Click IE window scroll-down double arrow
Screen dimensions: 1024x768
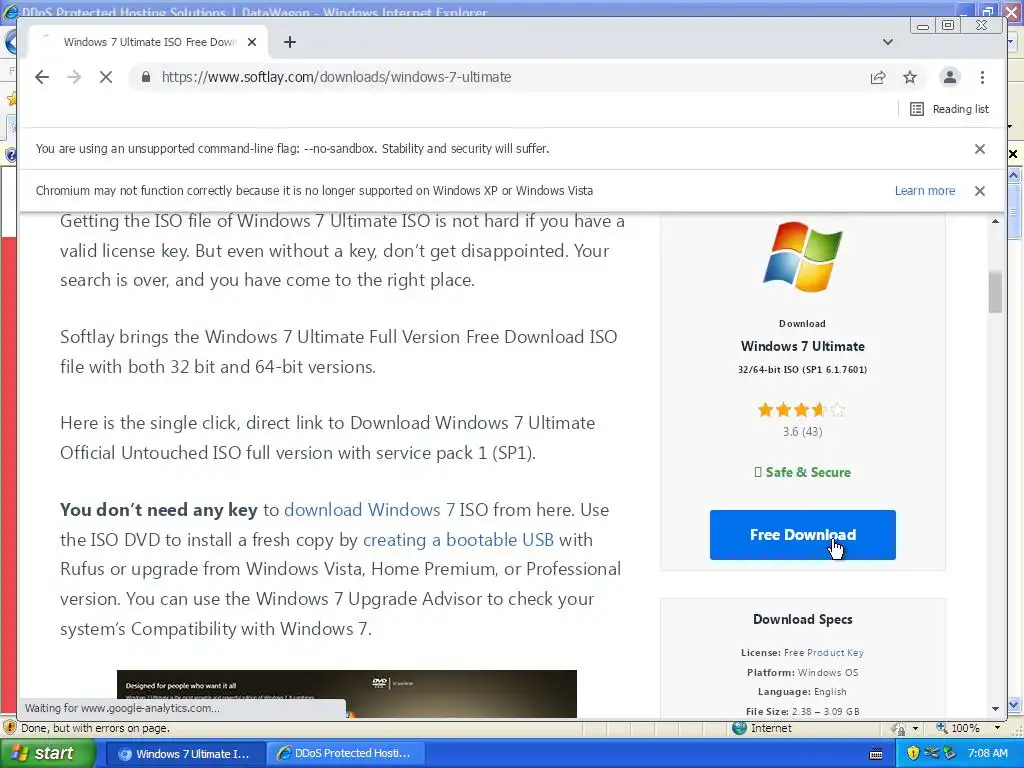[1014, 705]
